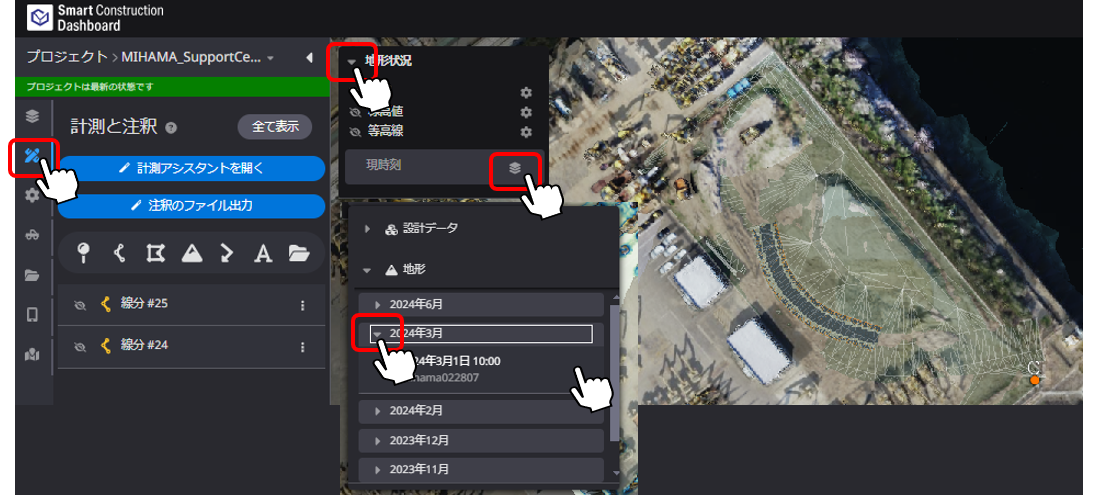Image resolution: width=1097 pixels, height=495 pixels.
Task: Open the annotation folder icon in toolbar
Action: coord(299,252)
